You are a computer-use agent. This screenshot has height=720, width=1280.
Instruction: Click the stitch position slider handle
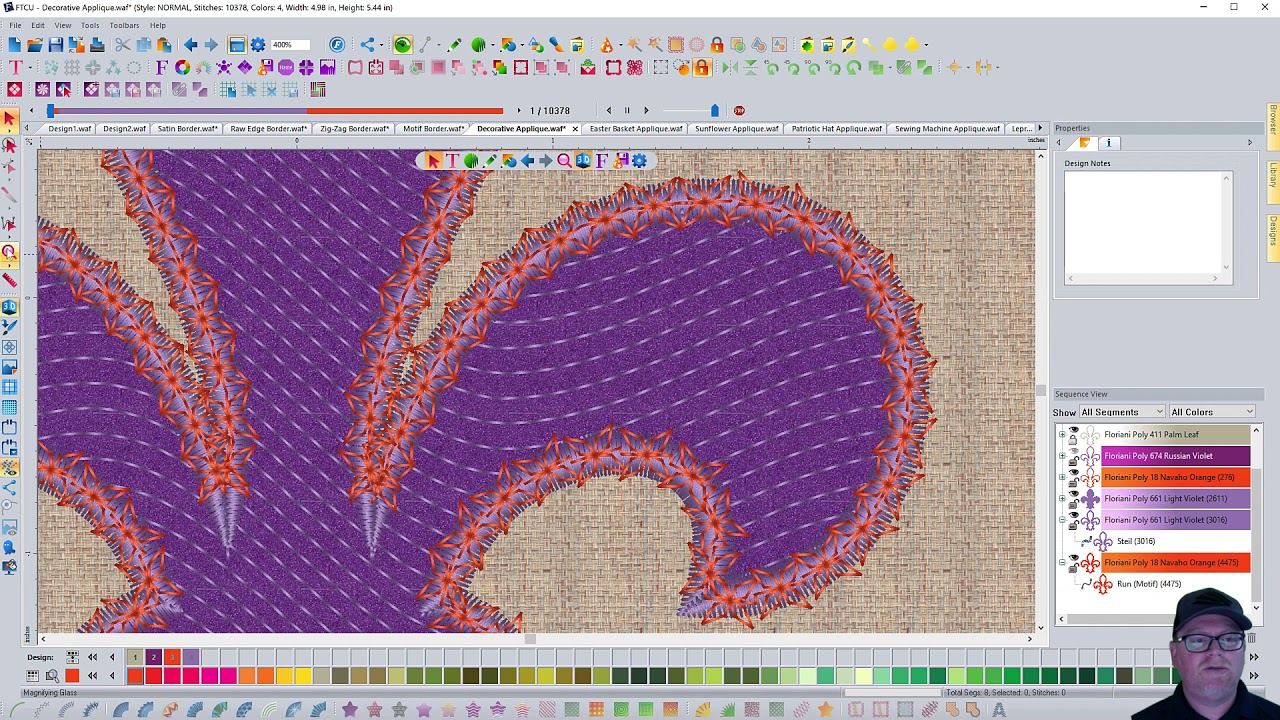50,110
